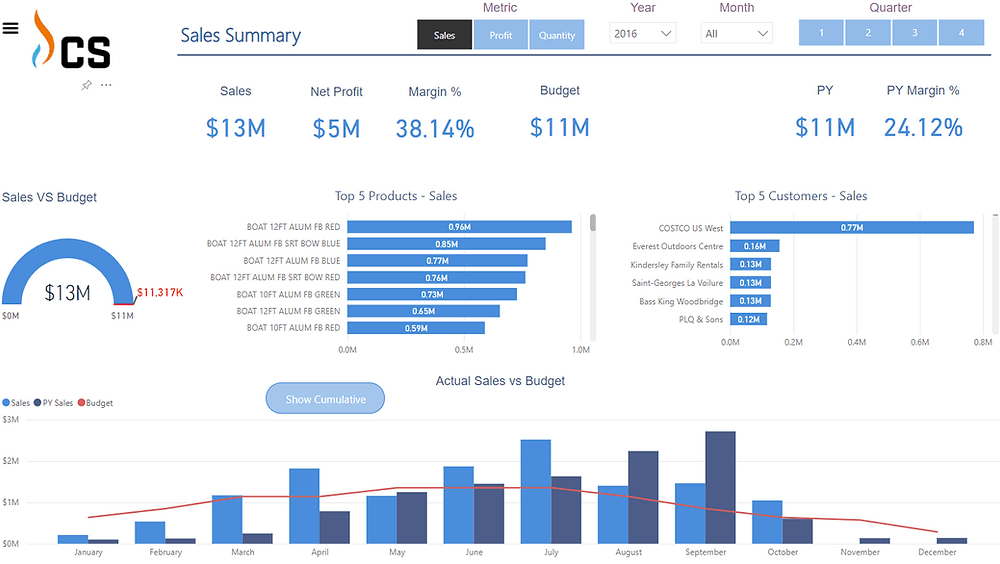
Task: Select the September PY Sales column
Action: point(721,487)
